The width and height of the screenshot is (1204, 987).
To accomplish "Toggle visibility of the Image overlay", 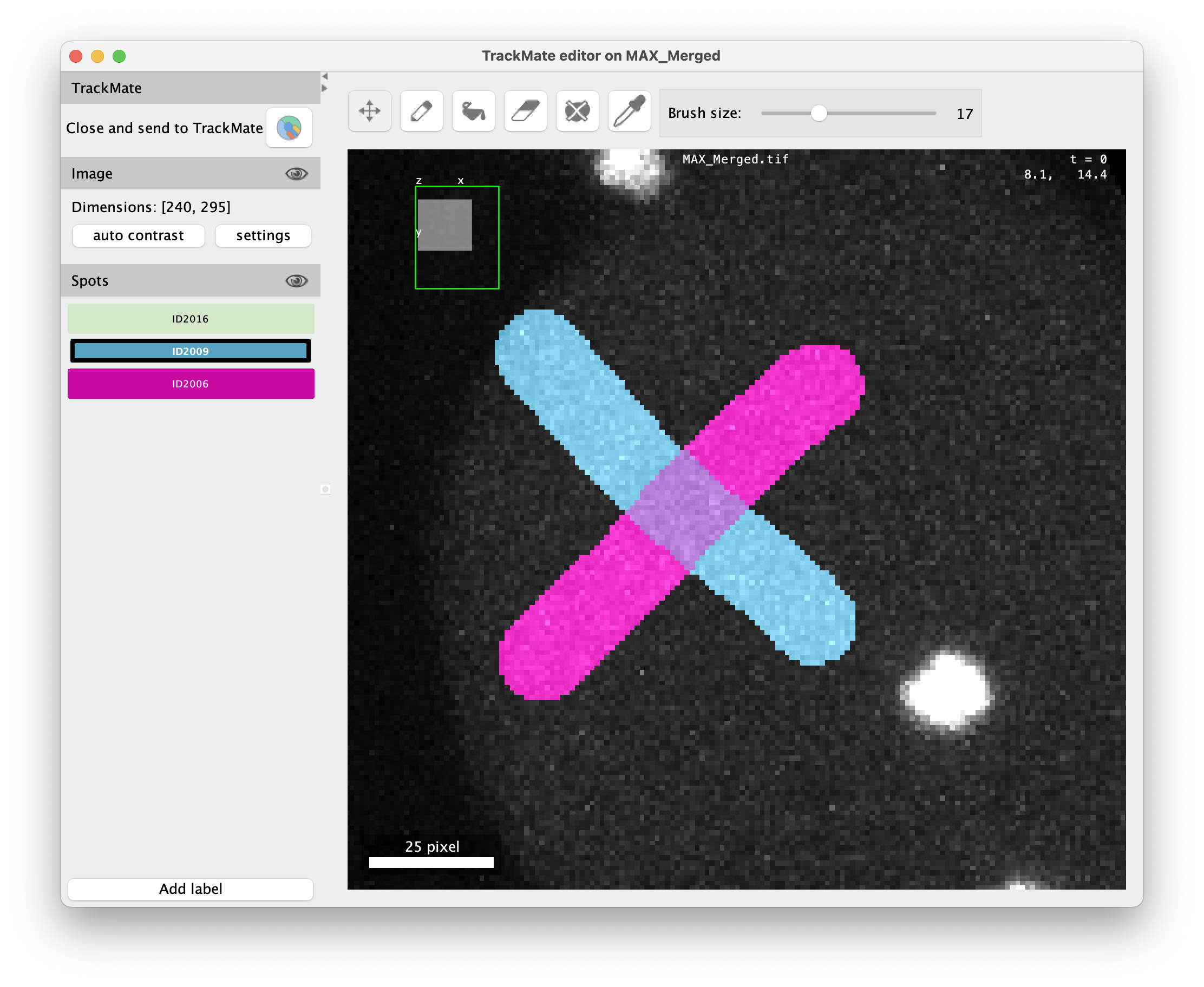I will pyautogui.click(x=297, y=173).
